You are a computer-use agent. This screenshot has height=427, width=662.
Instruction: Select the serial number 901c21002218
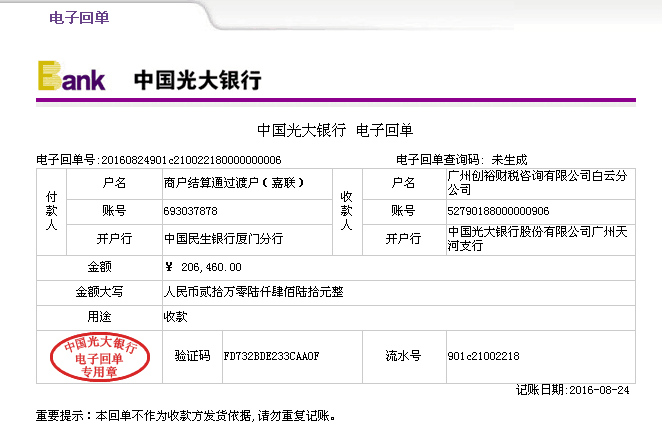tap(483, 356)
